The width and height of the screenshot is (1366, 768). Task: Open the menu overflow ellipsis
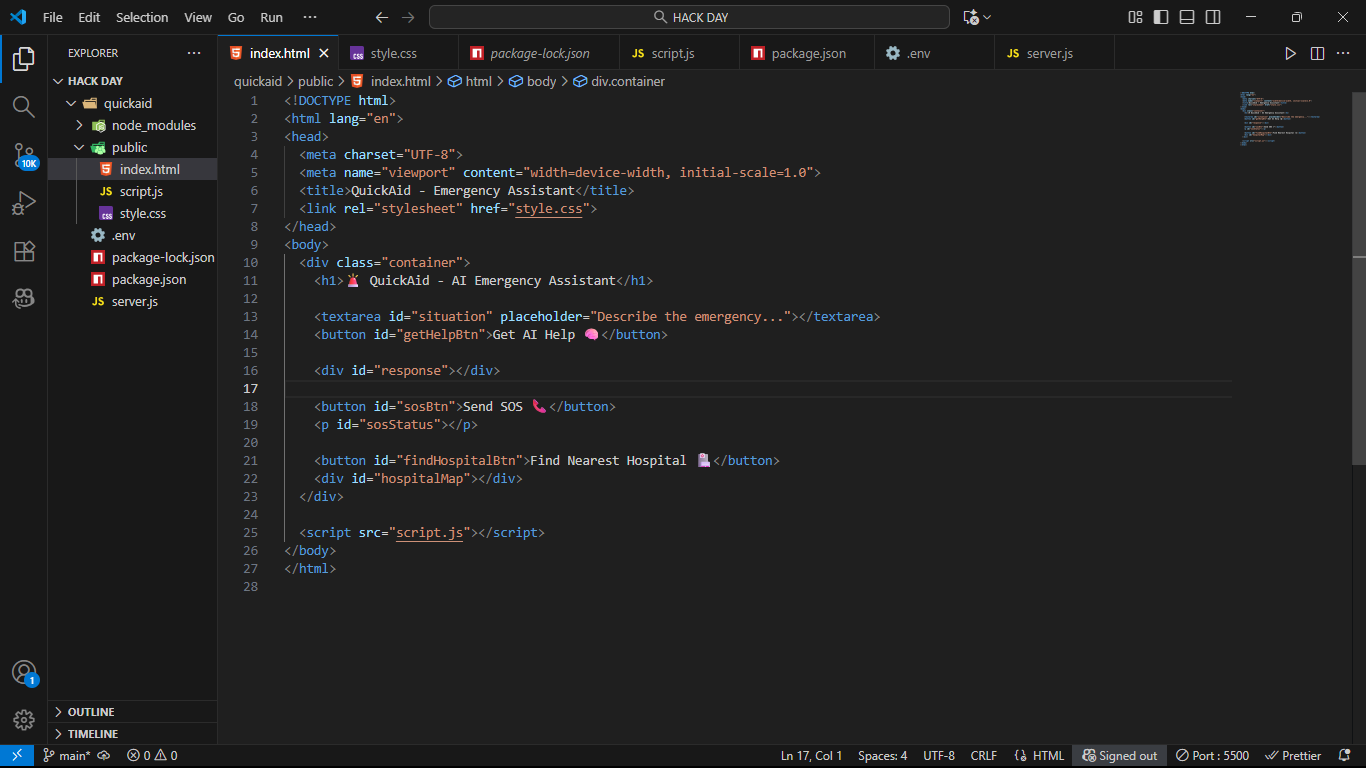(310, 17)
